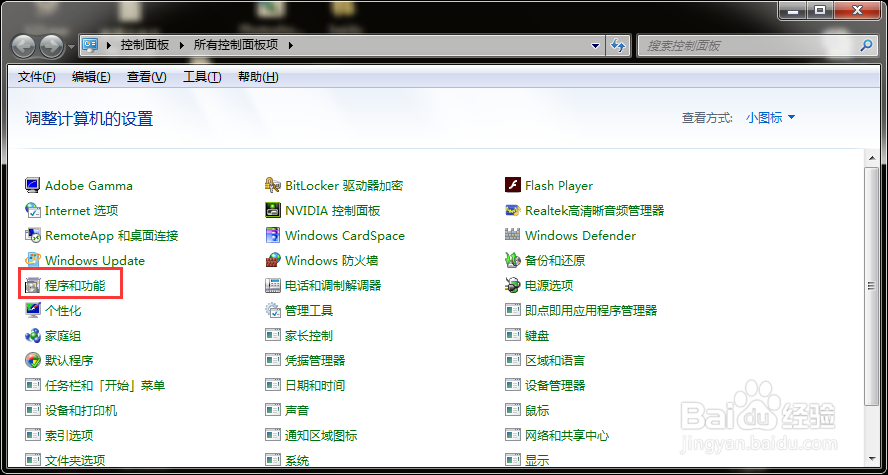
Task: Open the 工具(T) menu
Action: (x=202, y=77)
